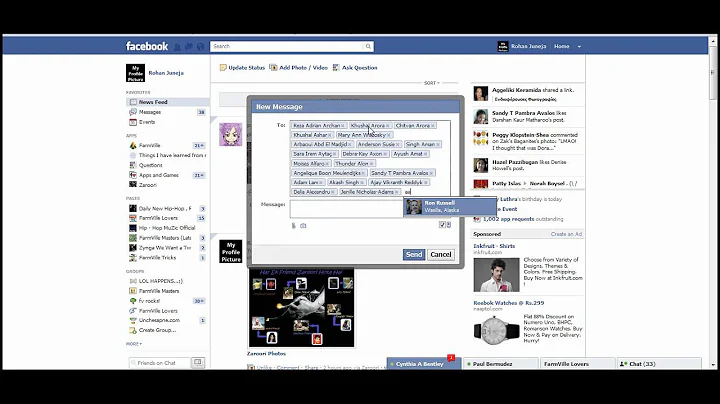The height and width of the screenshot is (404, 720).
Task: Click My Profile Picture in the sidebar
Action: (x=135, y=73)
